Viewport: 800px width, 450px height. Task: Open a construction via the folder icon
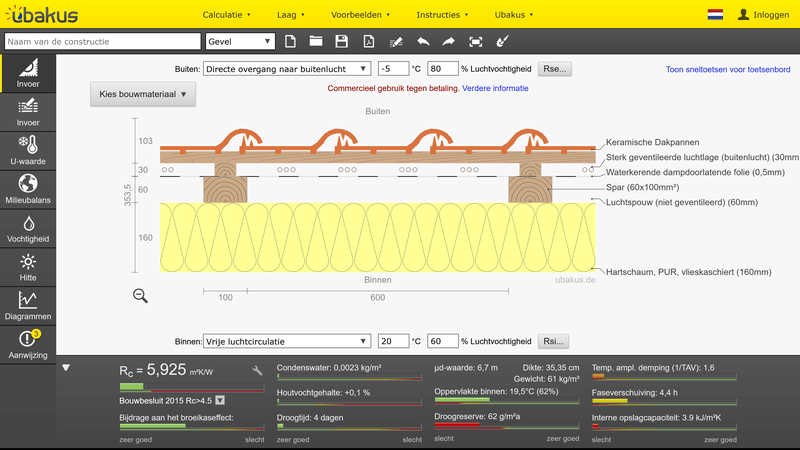pyautogui.click(x=316, y=41)
